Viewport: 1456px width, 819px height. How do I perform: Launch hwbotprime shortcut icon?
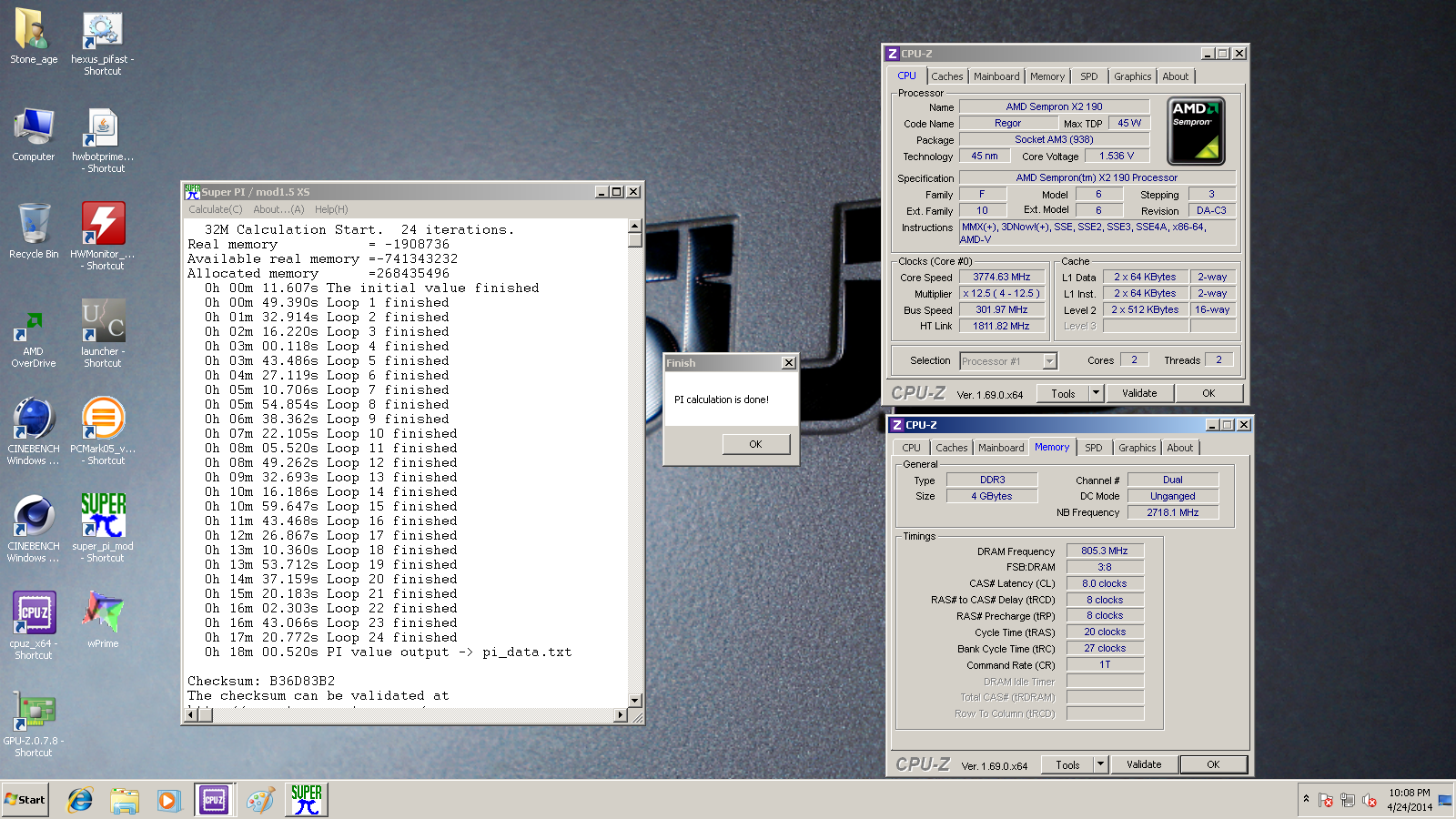pos(102,140)
